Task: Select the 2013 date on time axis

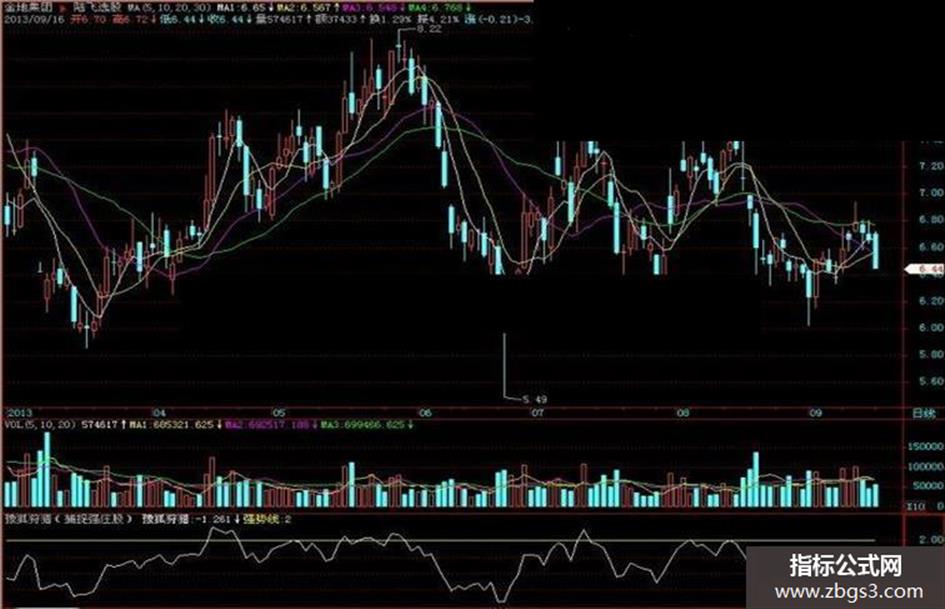Action: click(18, 413)
